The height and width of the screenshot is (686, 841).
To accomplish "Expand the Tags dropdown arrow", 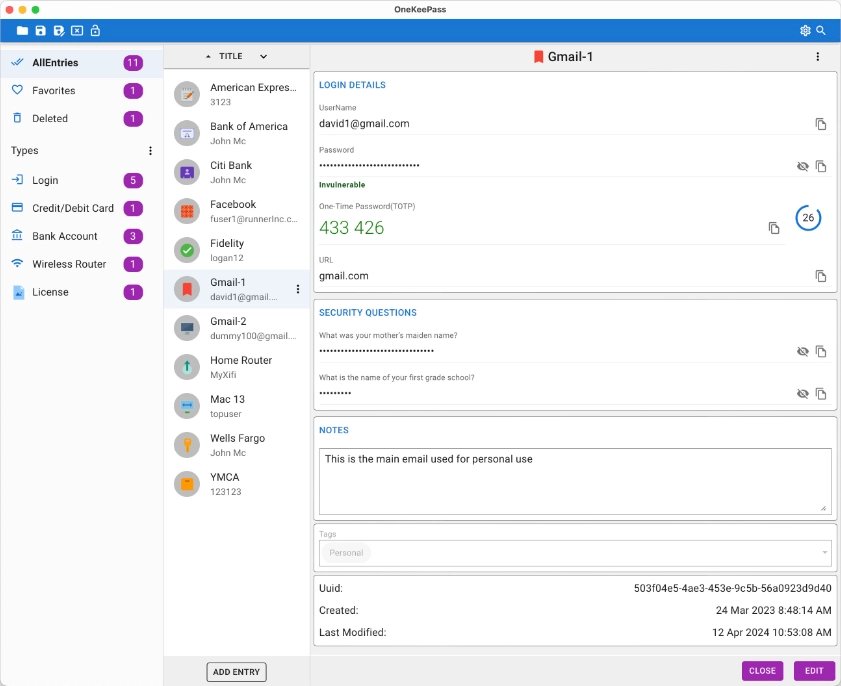I will pyautogui.click(x=824, y=553).
